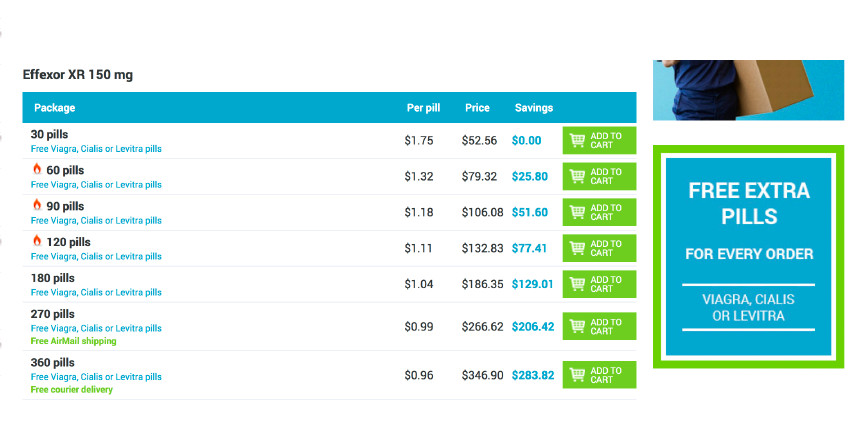This screenshot has height=432, width=861.
Task: Click the $186.35 price
Action: (483, 284)
